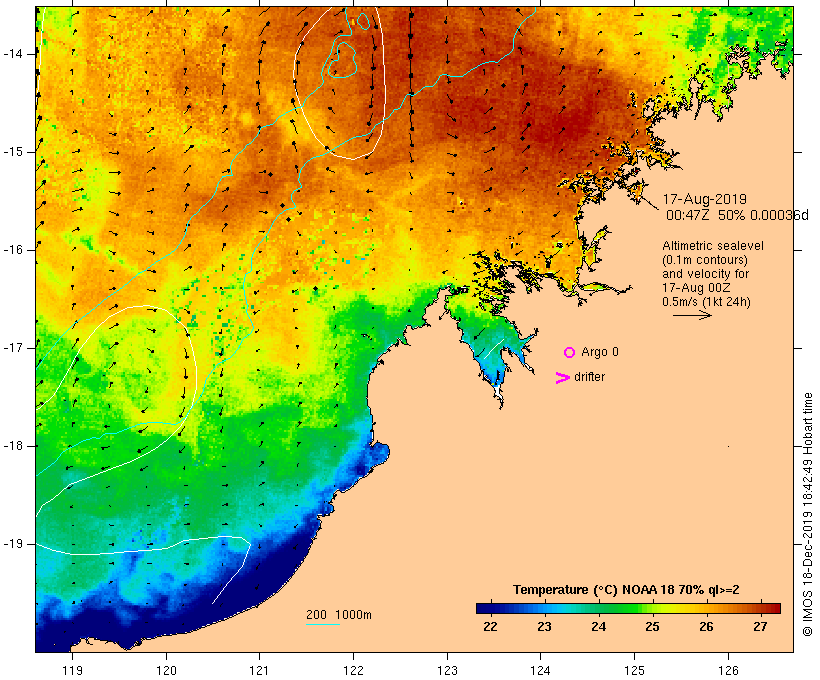The height and width of the screenshot is (680, 820).
Task: Click the longitude axis label 125
Action: tap(634, 670)
